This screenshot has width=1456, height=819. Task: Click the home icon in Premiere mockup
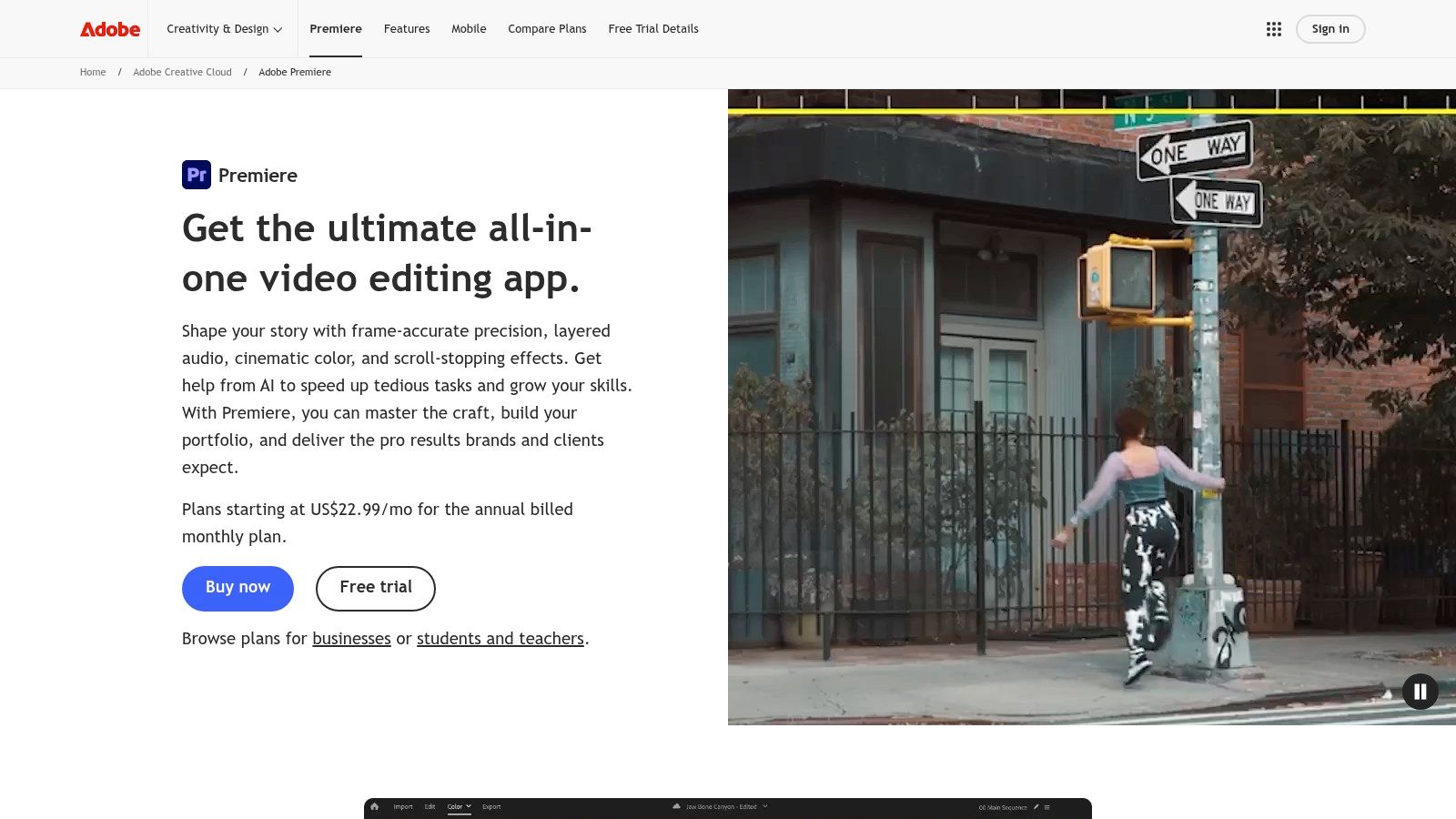point(374,806)
